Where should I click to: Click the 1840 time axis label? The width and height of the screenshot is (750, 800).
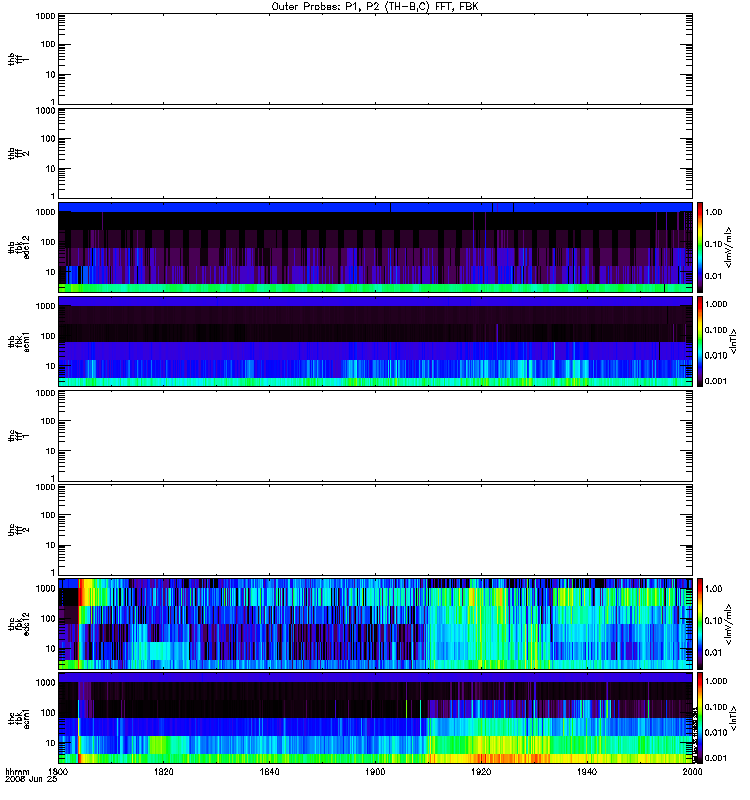[x=269, y=771]
